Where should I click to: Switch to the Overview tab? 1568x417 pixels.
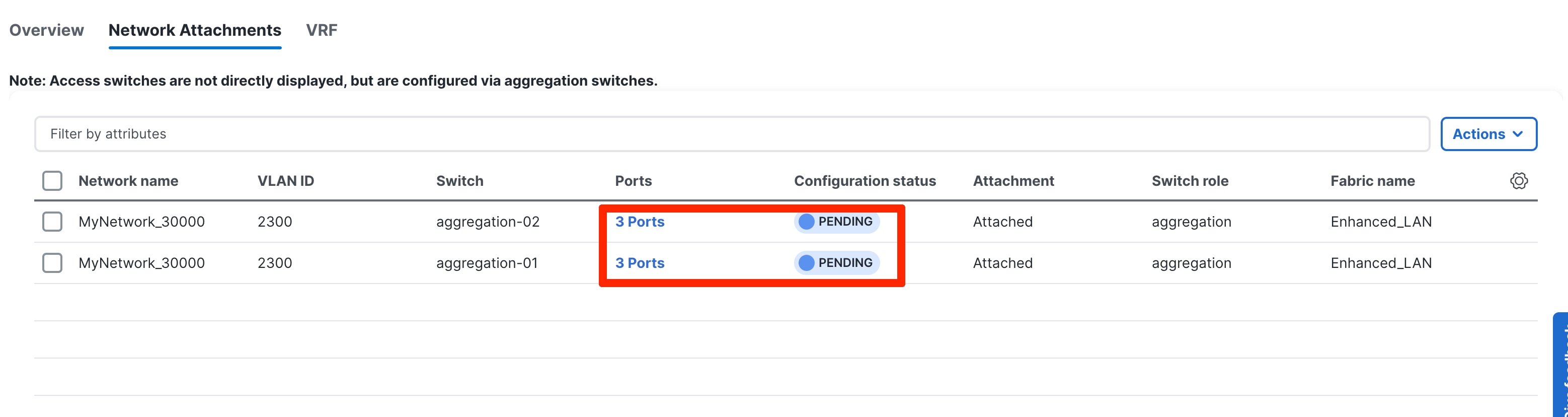[46, 30]
